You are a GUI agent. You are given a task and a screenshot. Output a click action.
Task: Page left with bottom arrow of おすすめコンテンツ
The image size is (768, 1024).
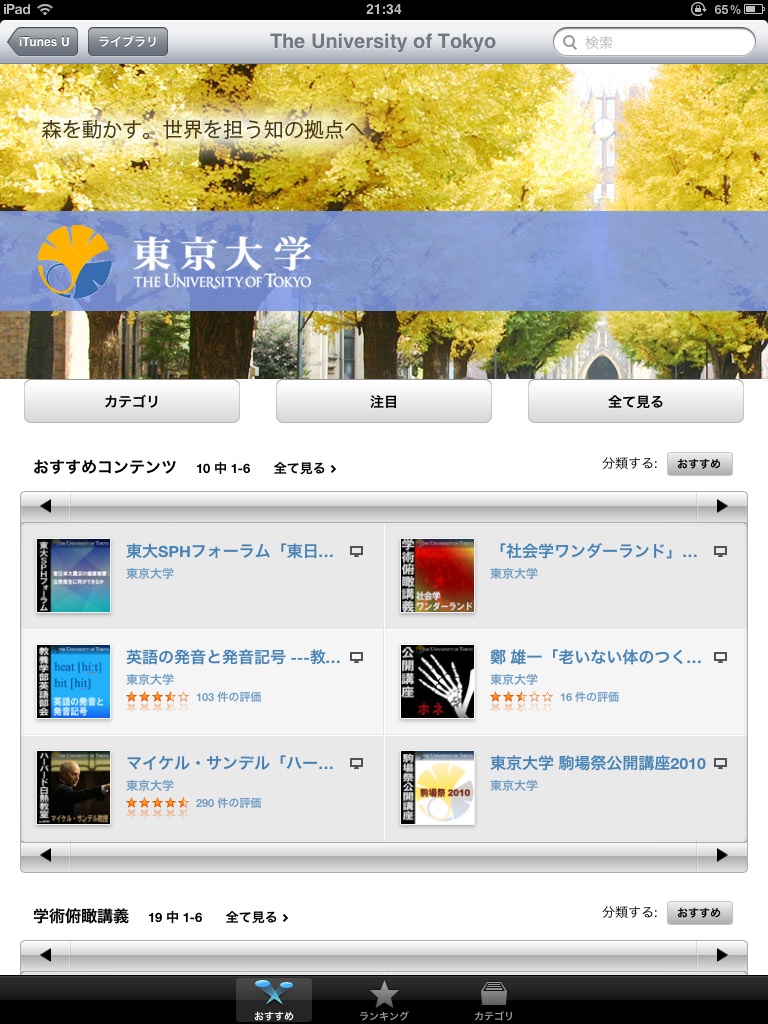45,856
